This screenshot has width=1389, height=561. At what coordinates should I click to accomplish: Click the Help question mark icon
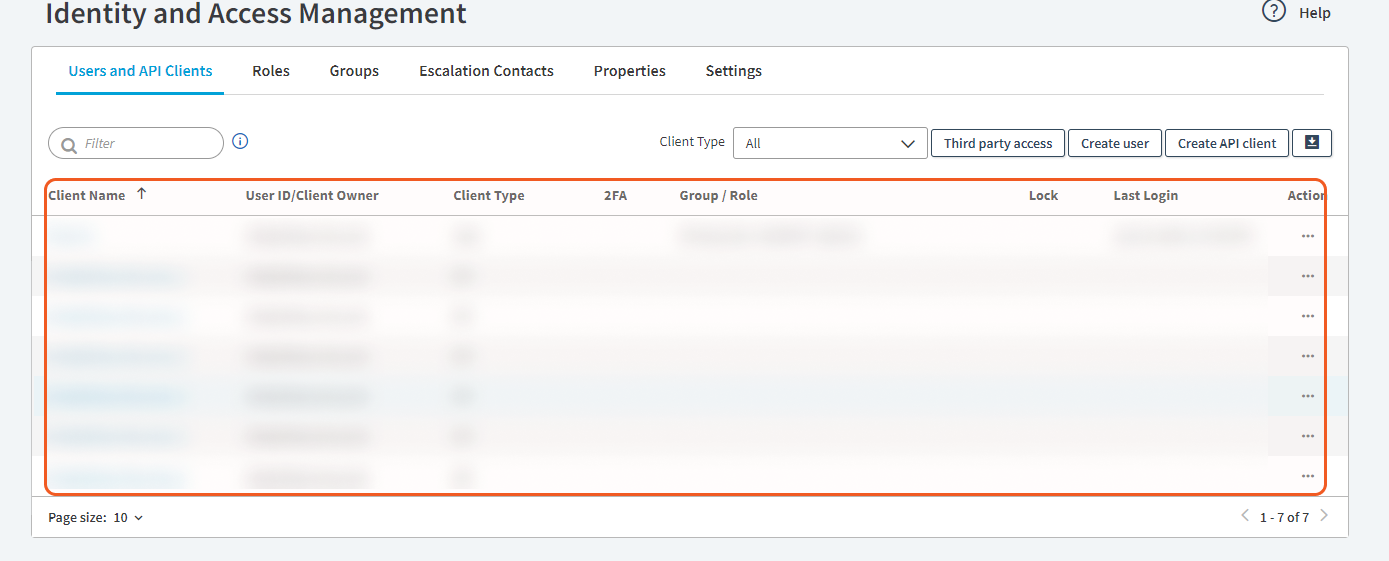(1273, 12)
